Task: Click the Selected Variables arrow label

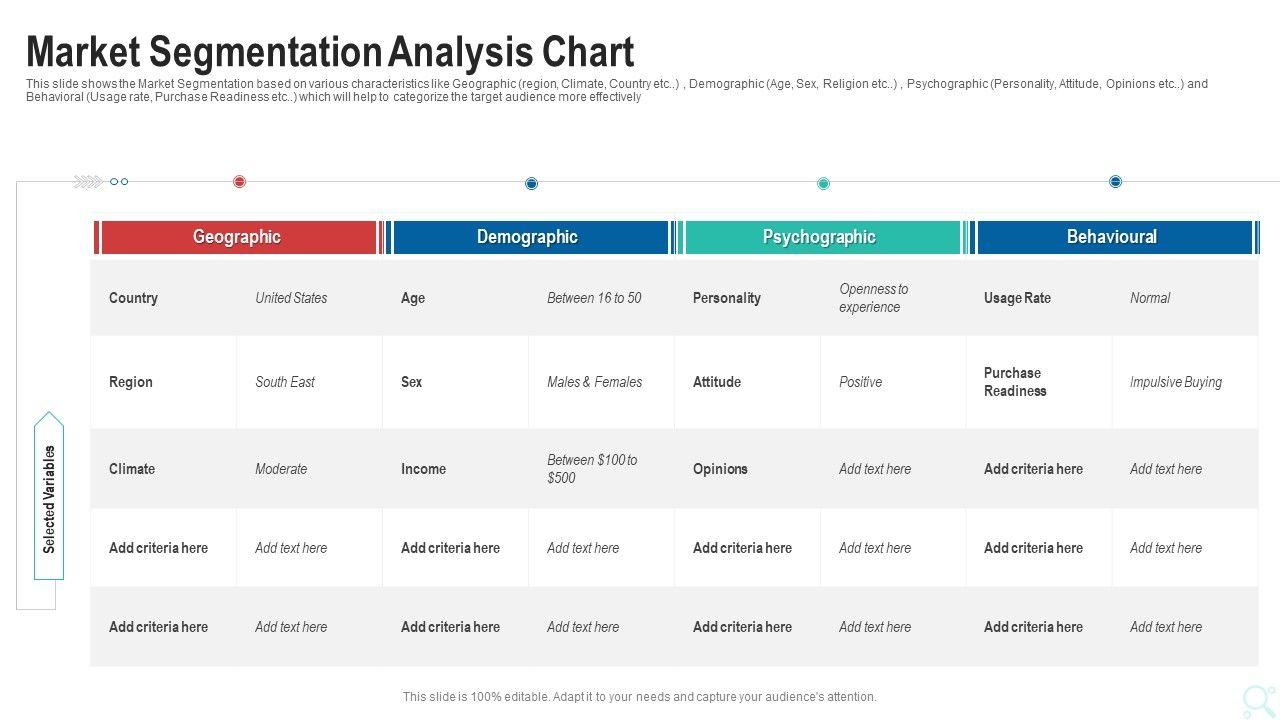Action: 49,498
